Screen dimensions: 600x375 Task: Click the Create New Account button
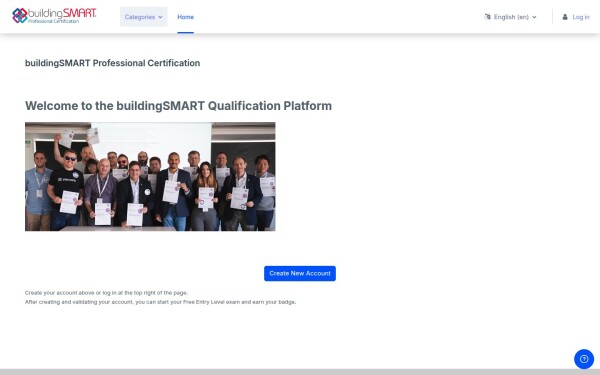click(x=300, y=273)
